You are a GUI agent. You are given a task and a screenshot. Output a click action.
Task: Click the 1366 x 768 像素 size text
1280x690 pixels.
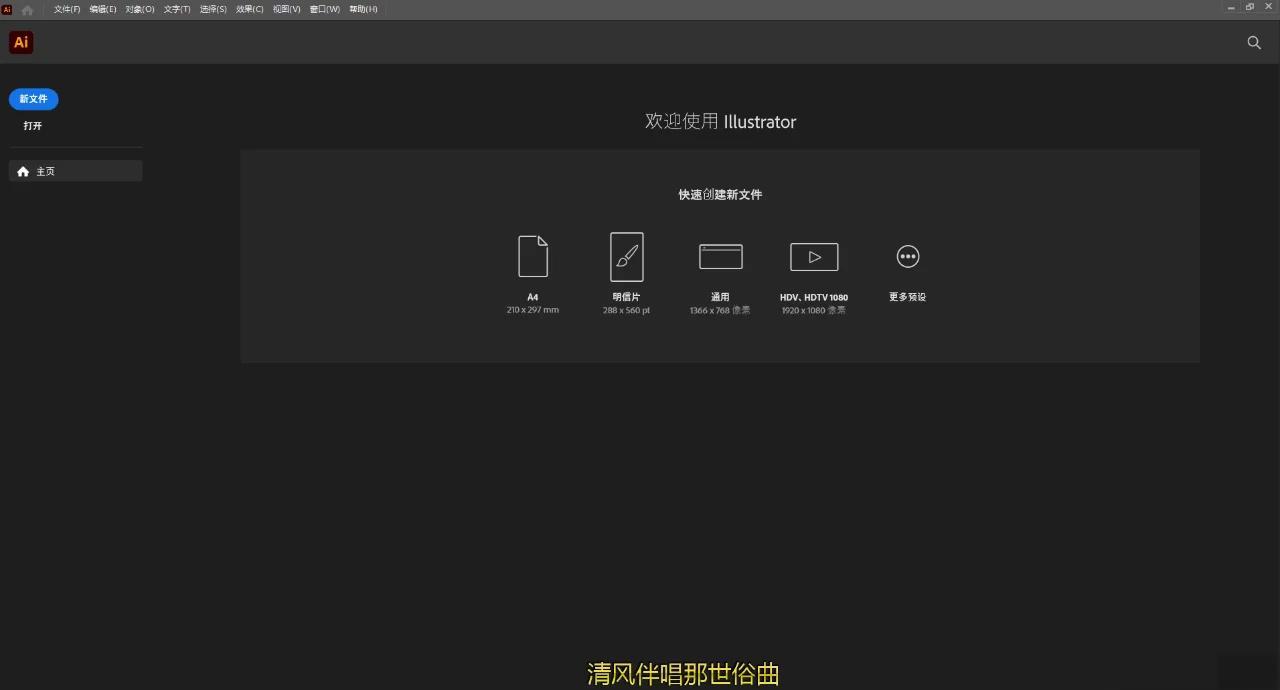(720, 310)
